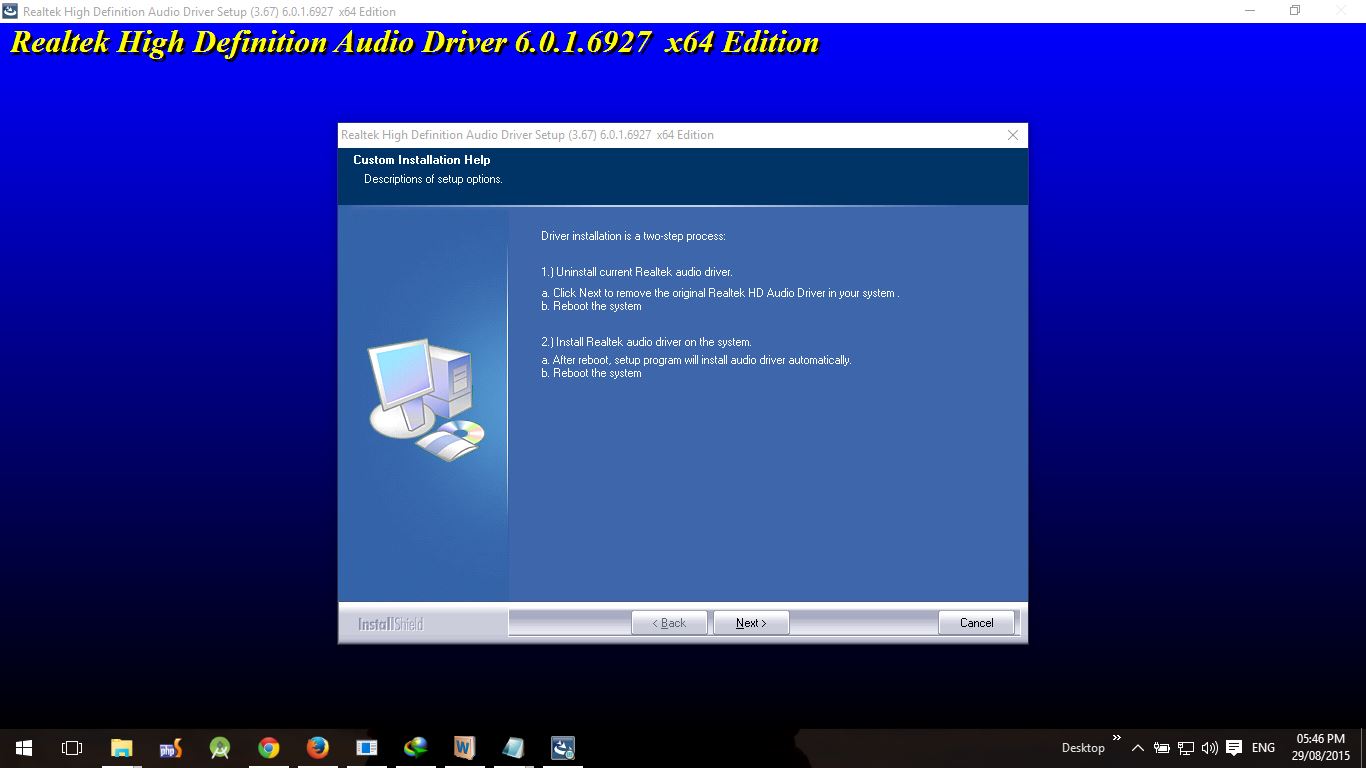The width and height of the screenshot is (1366, 768).
Task: Click the setup icon in title bar
Action: pos(10,11)
